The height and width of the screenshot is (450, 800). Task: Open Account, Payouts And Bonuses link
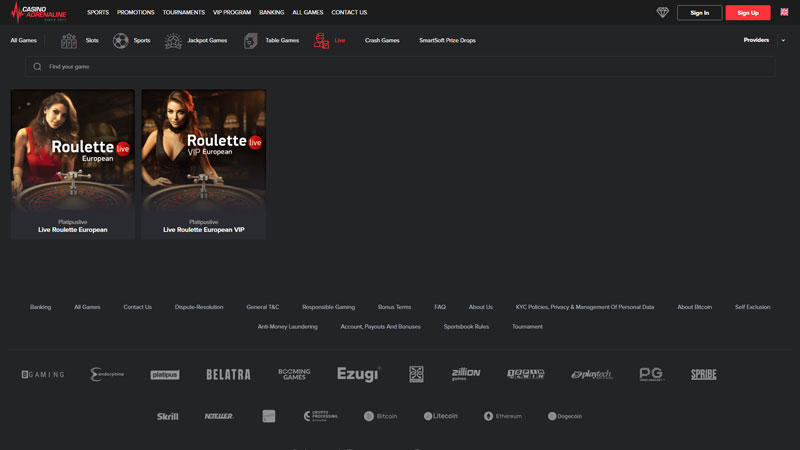pos(381,327)
